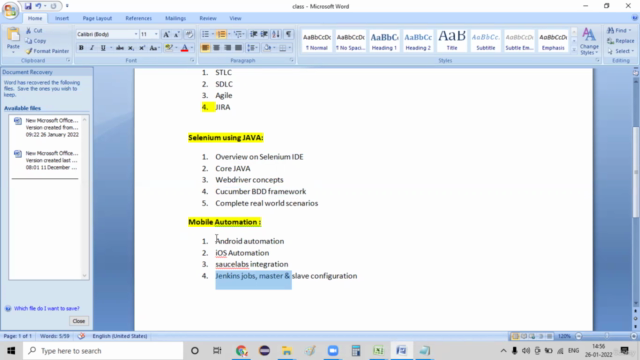Center align text

(216, 48)
